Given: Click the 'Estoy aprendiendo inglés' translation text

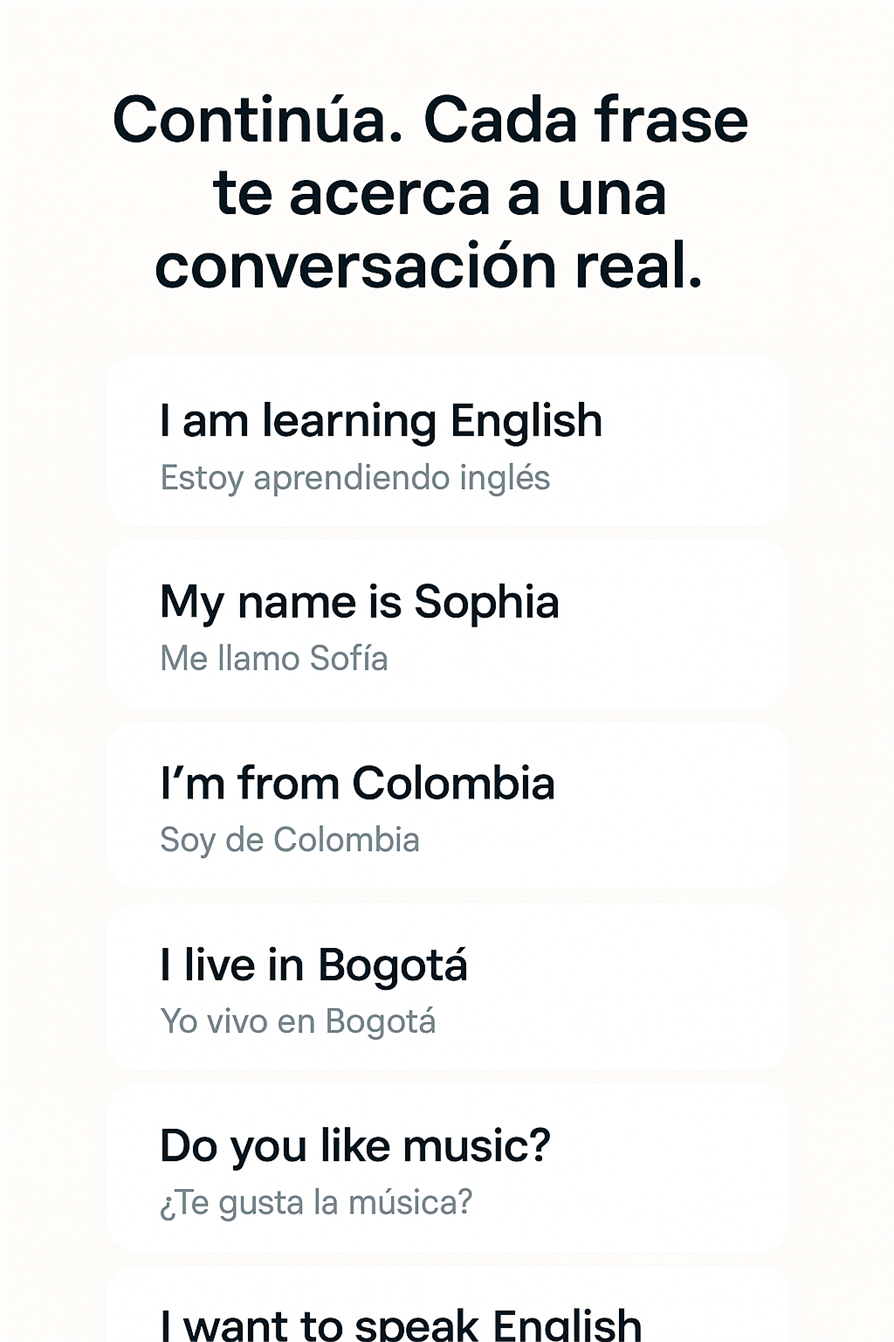Looking at the screenshot, I should [355, 478].
